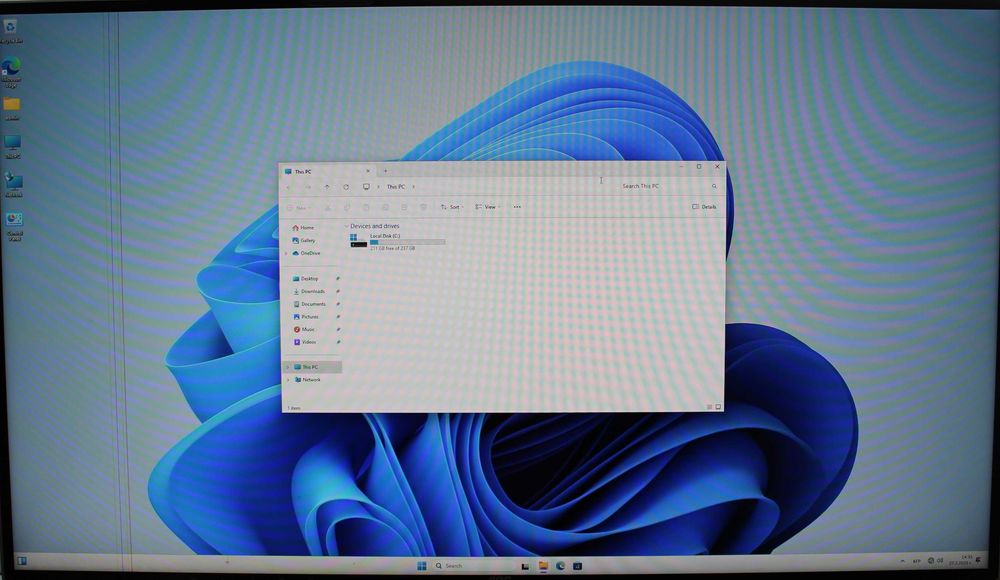Unpin Pictures from Quick access
Image resolution: width=1000 pixels, height=580 pixels.
[338, 317]
